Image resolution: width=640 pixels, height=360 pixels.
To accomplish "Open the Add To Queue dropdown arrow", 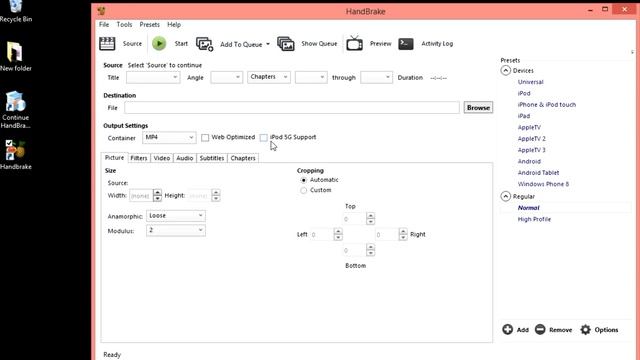I will (268, 44).
